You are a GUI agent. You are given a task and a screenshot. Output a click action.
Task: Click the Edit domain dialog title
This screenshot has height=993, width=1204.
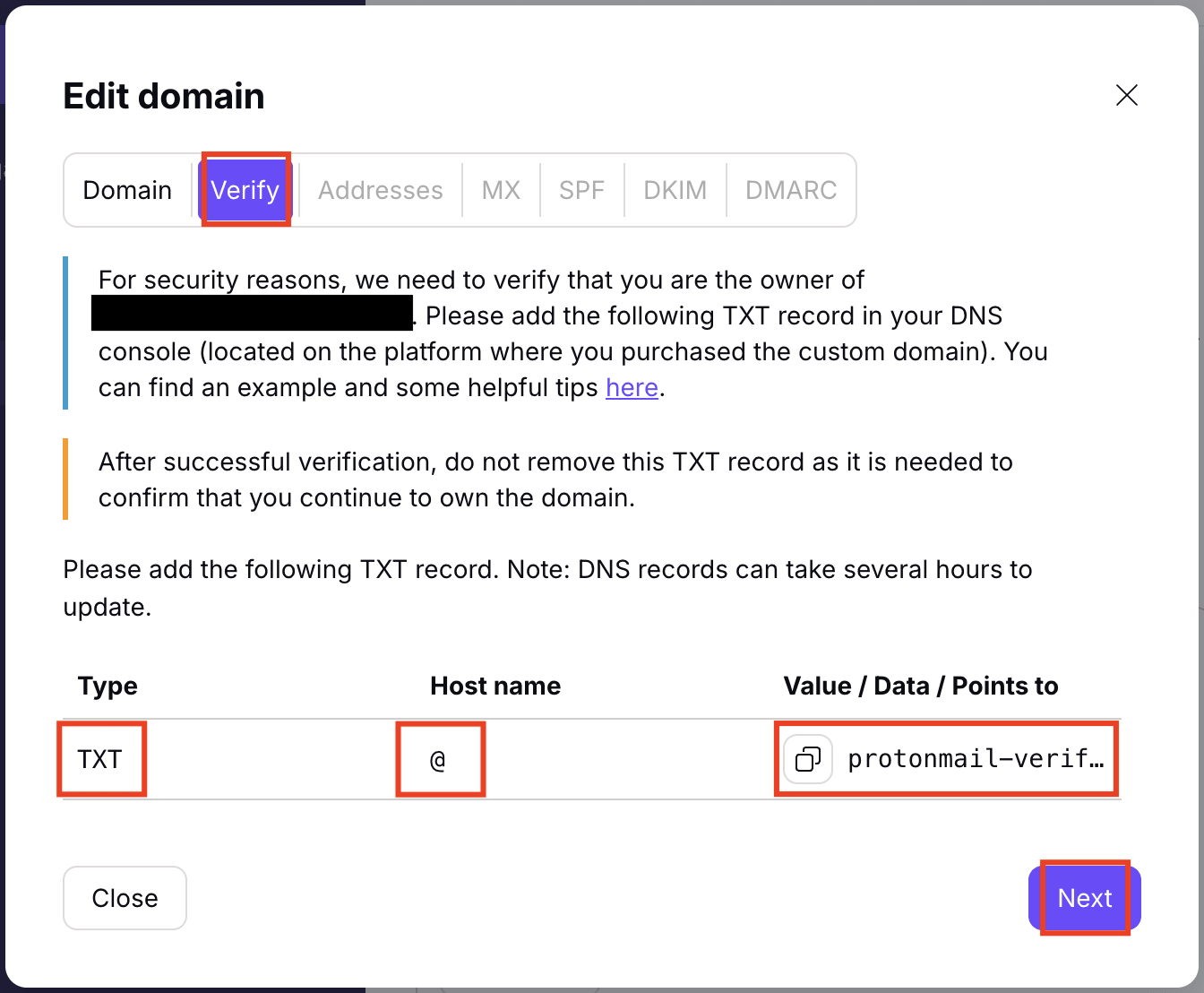point(163,95)
